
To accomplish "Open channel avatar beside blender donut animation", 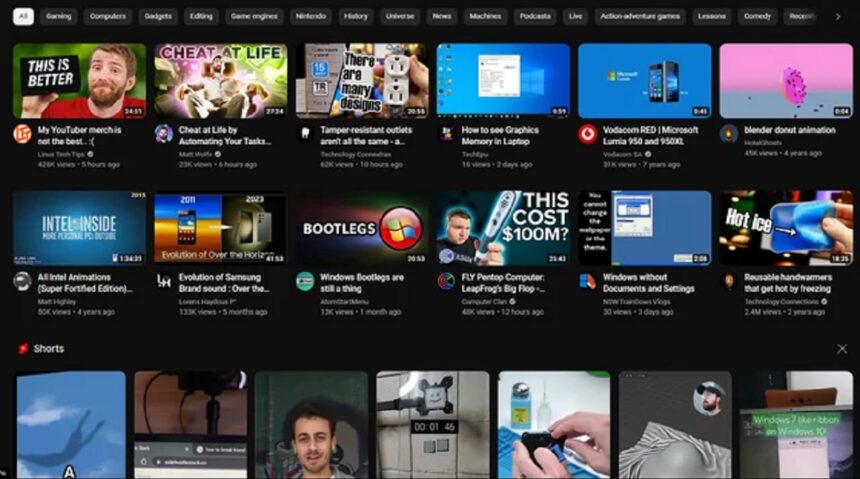I will tap(729, 134).
